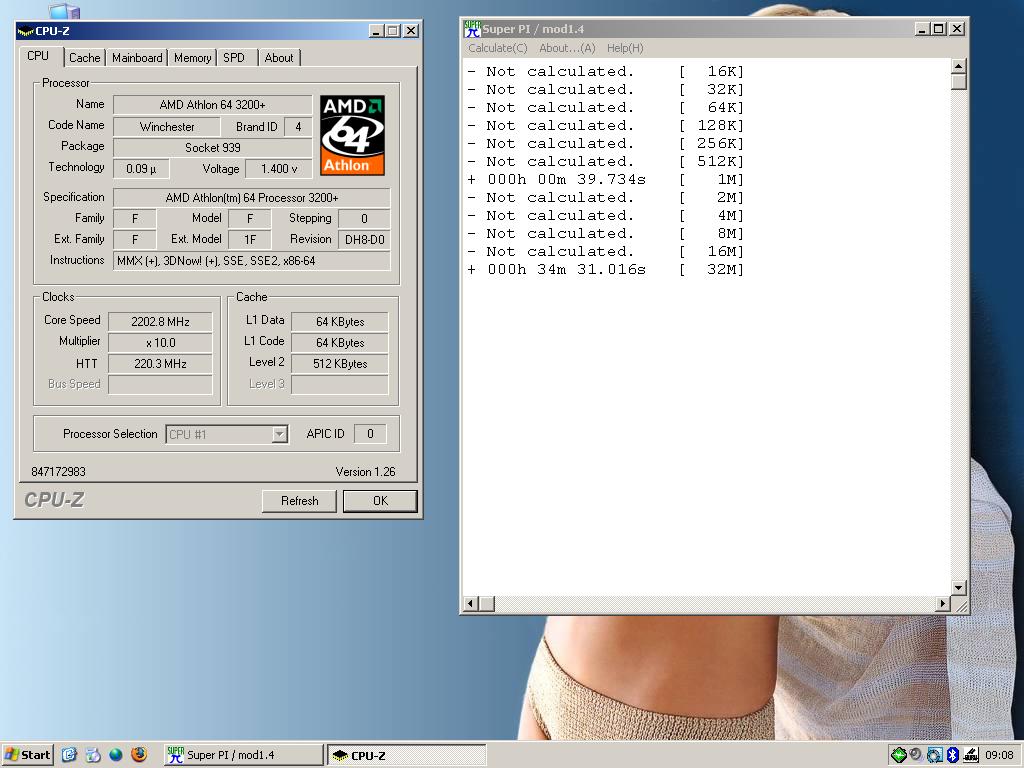The width and height of the screenshot is (1024, 768).
Task: Click the 32M result line 34m 31.016s
Action: pyautogui.click(x=605, y=270)
